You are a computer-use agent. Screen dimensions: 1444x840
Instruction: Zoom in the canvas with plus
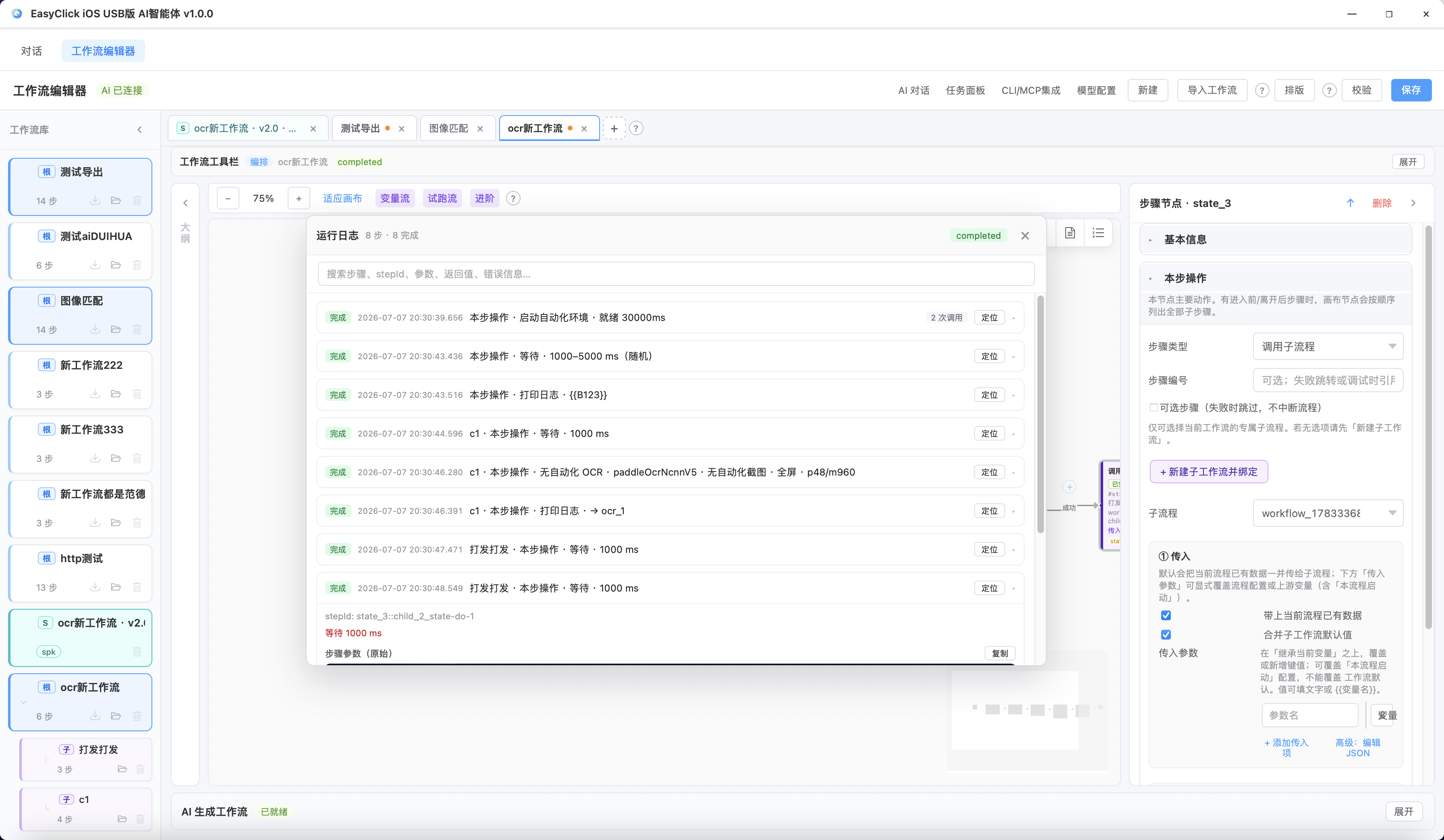pos(299,199)
